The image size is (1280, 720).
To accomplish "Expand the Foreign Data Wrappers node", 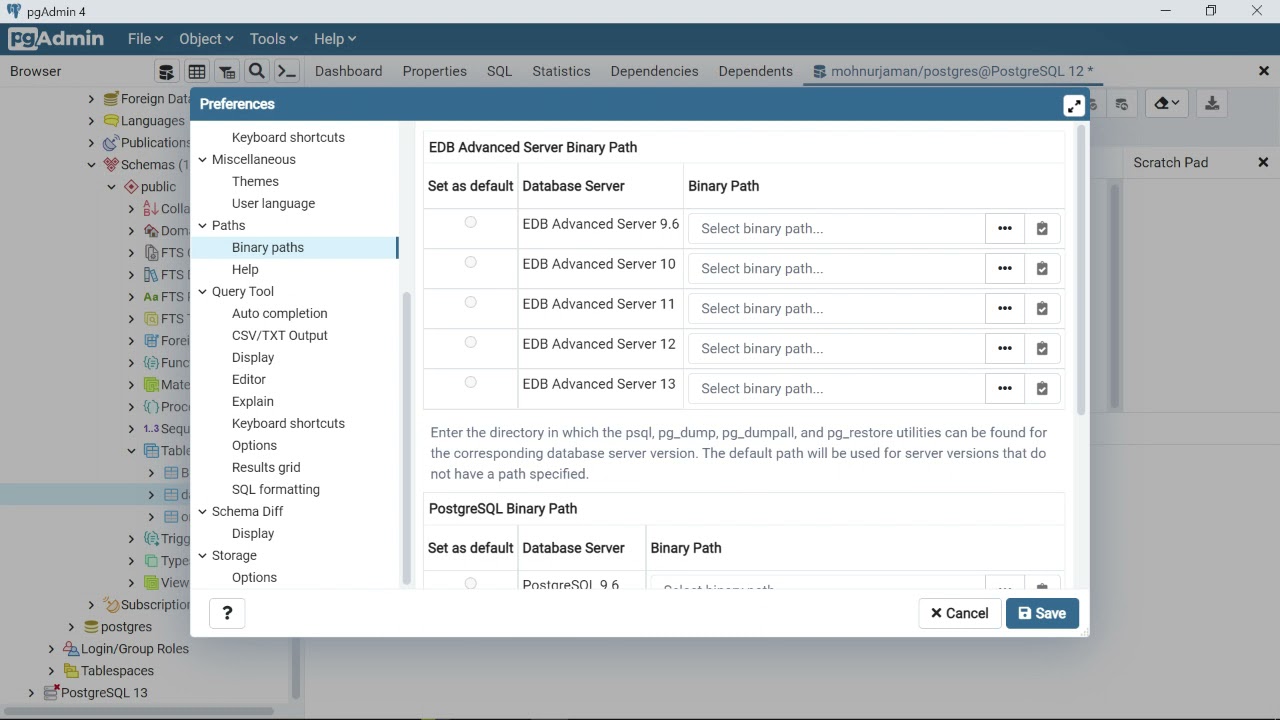I will pyautogui.click(x=91, y=99).
